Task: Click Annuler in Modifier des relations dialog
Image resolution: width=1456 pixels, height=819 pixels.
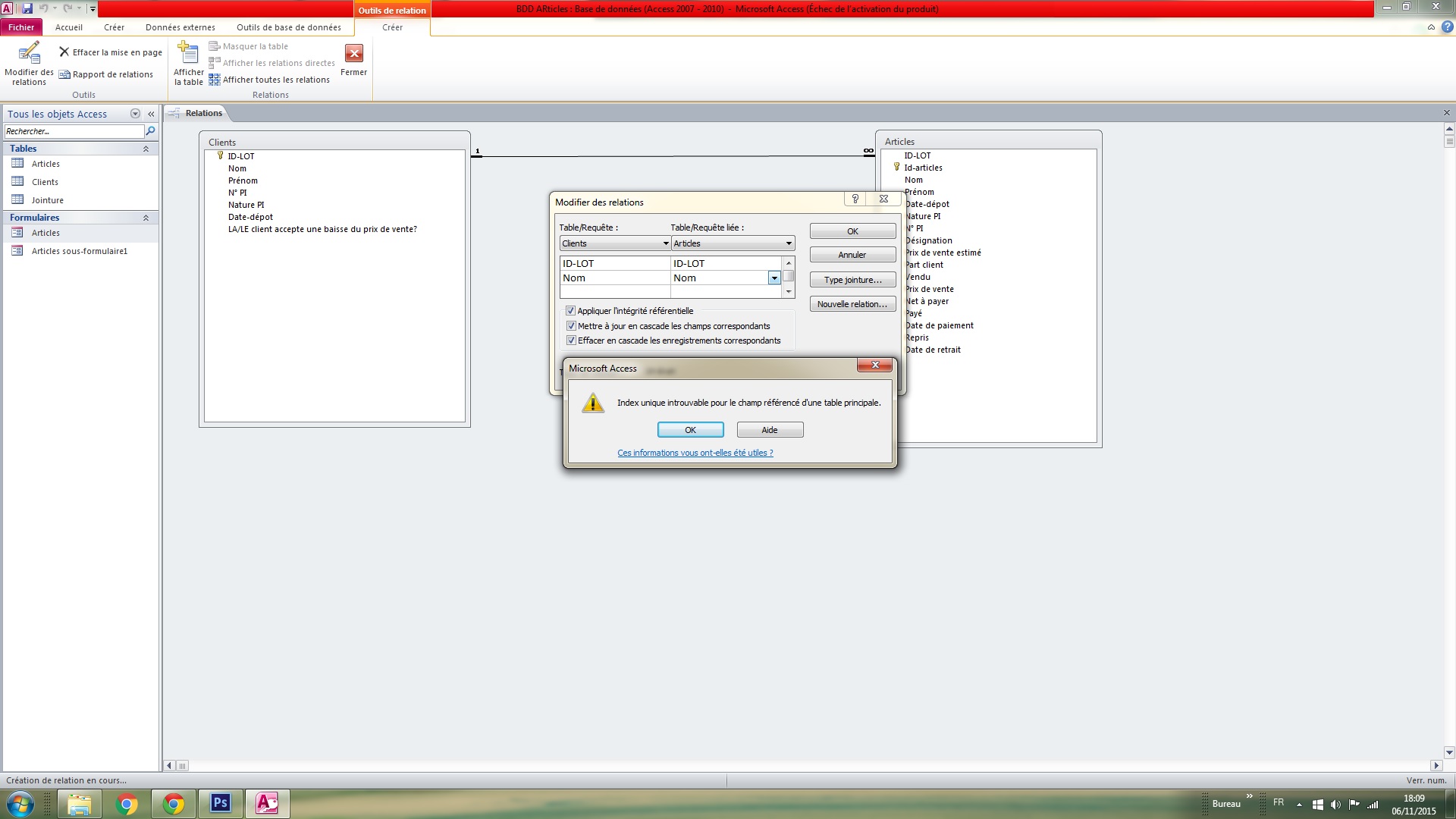Action: click(x=852, y=255)
